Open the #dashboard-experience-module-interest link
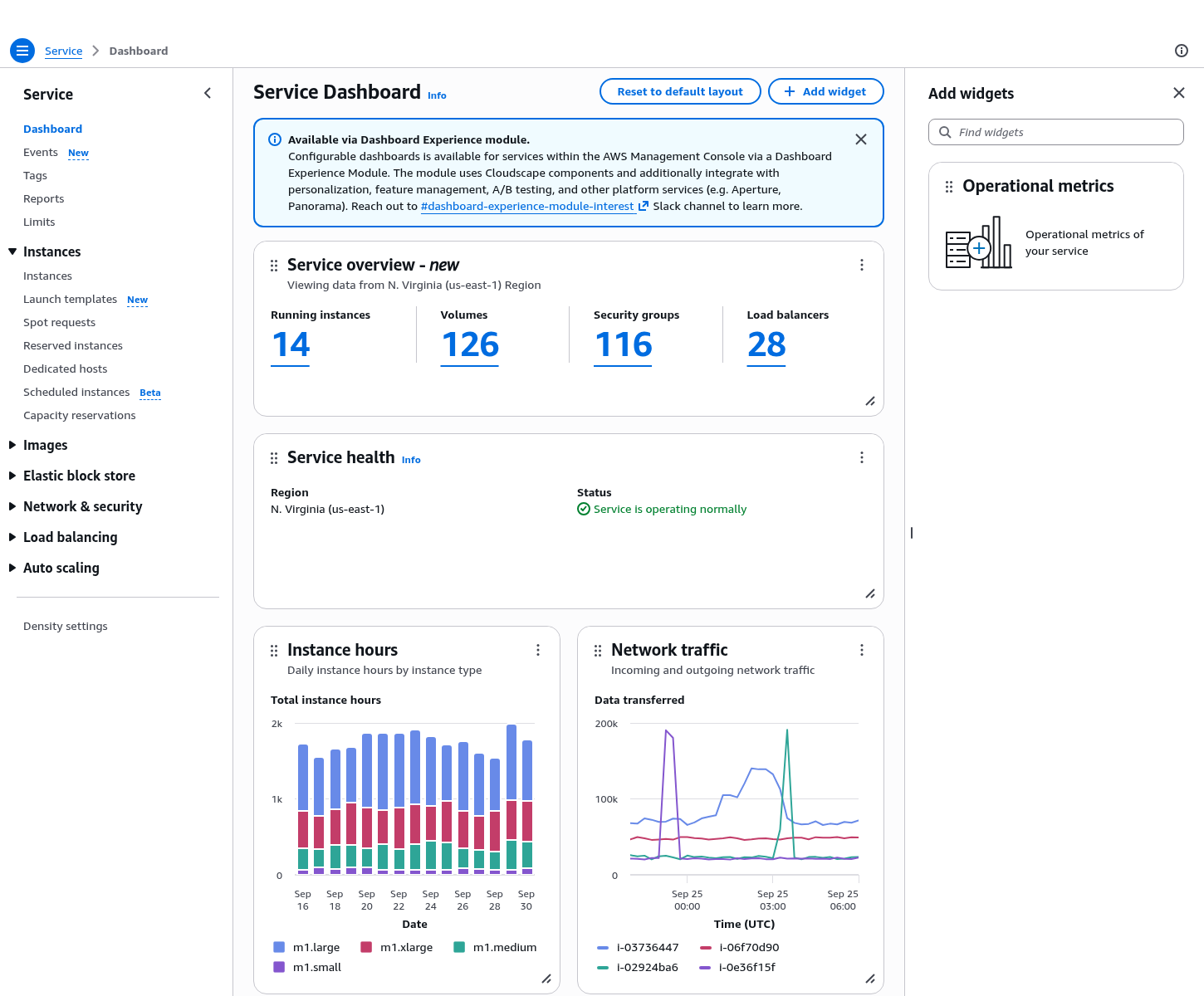Screen dimensions: 1204x996 click(527, 206)
